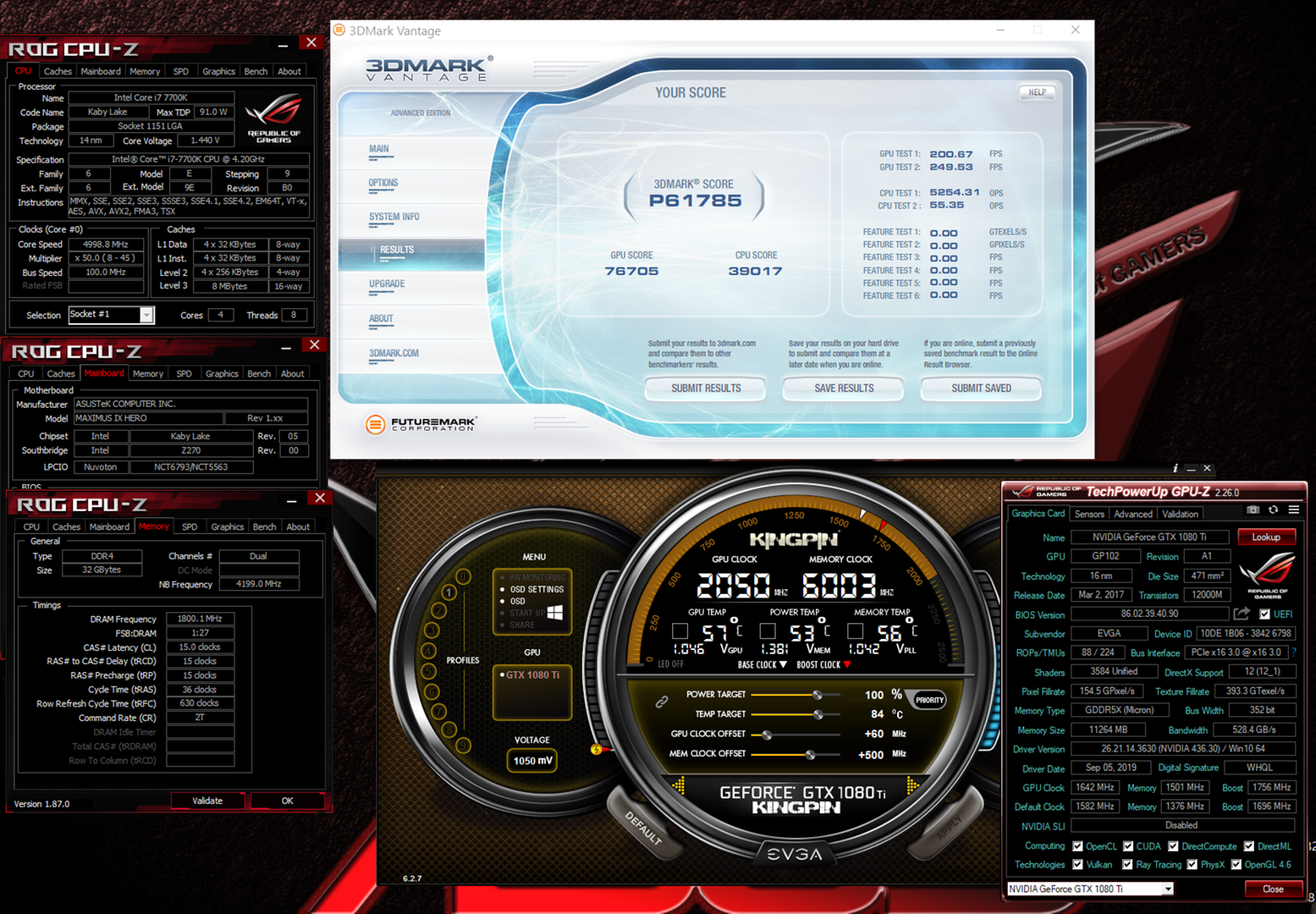Open the Validation tab in GPU-Z
Screen dimensions: 1316x914
(x=1180, y=514)
